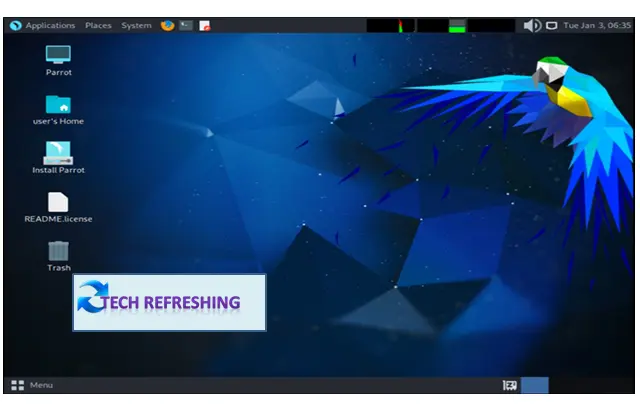
Task: Click the system monitor graph with red spike
Action: click(x=391, y=25)
